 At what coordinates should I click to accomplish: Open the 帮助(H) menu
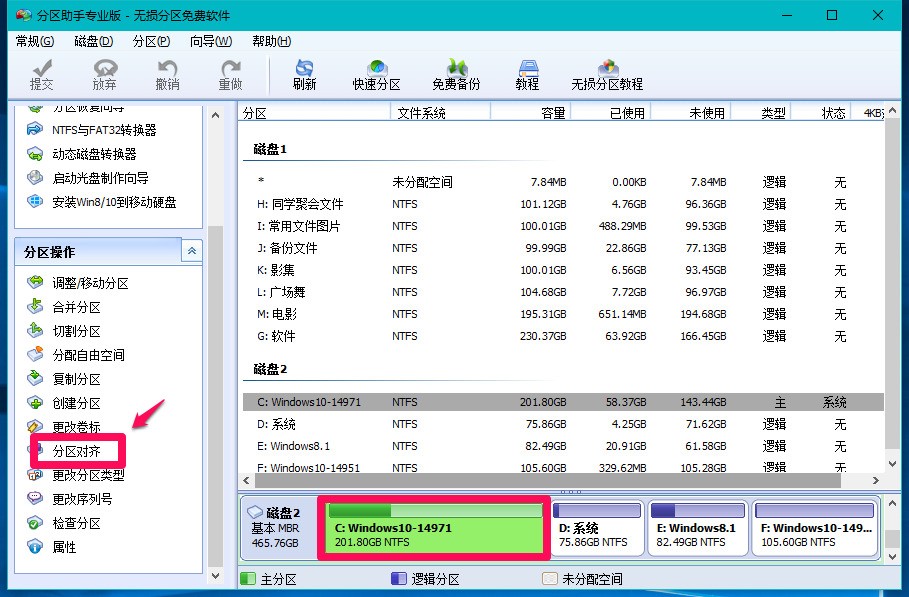[x=271, y=41]
